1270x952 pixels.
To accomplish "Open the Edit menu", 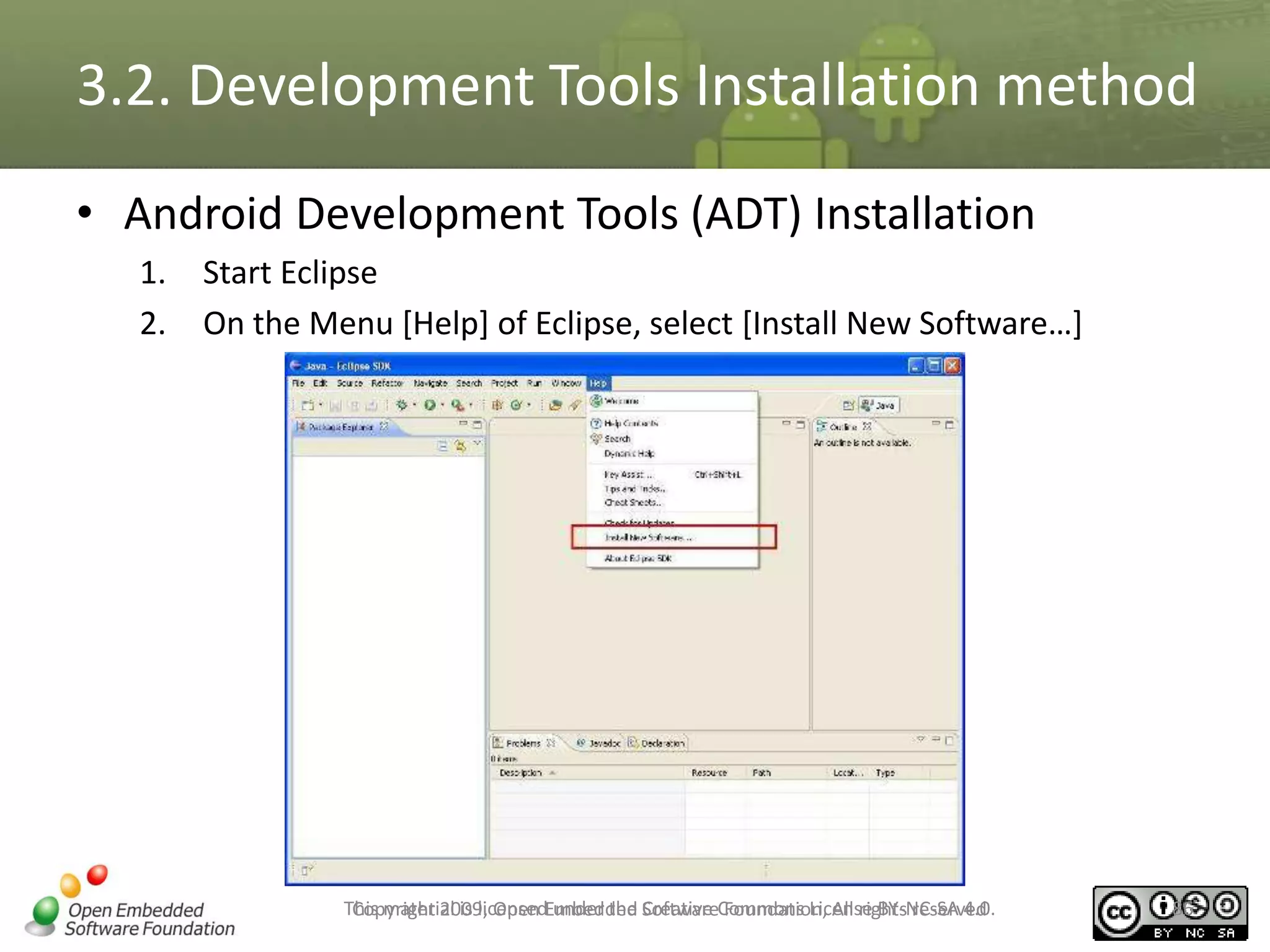I will pyautogui.click(x=320, y=383).
